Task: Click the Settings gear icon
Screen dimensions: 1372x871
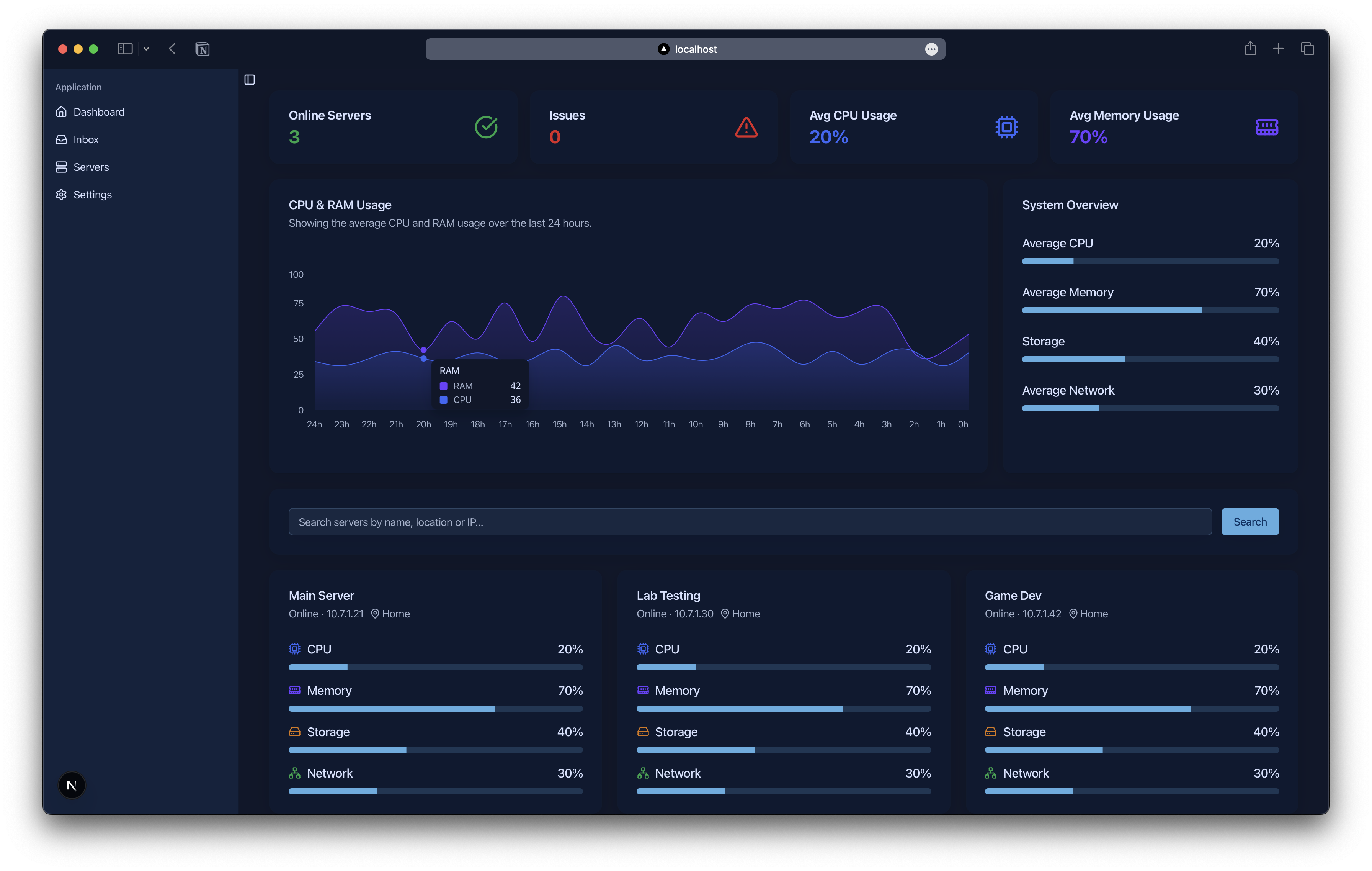Action: pyautogui.click(x=61, y=195)
